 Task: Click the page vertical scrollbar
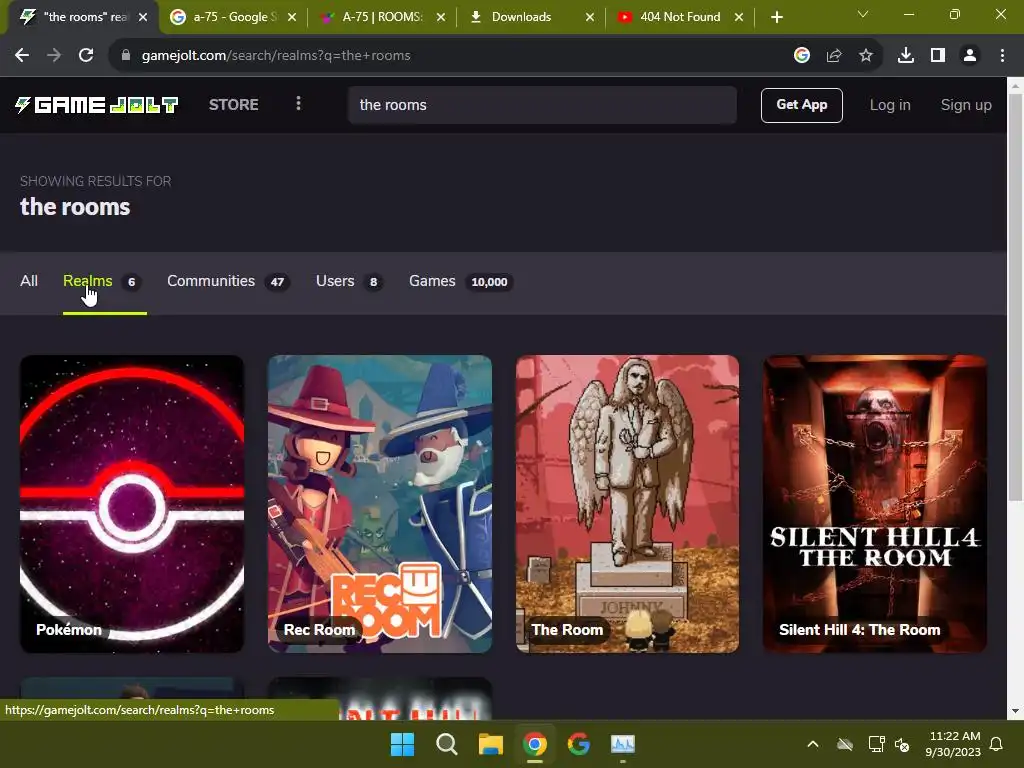tap(1015, 297)
